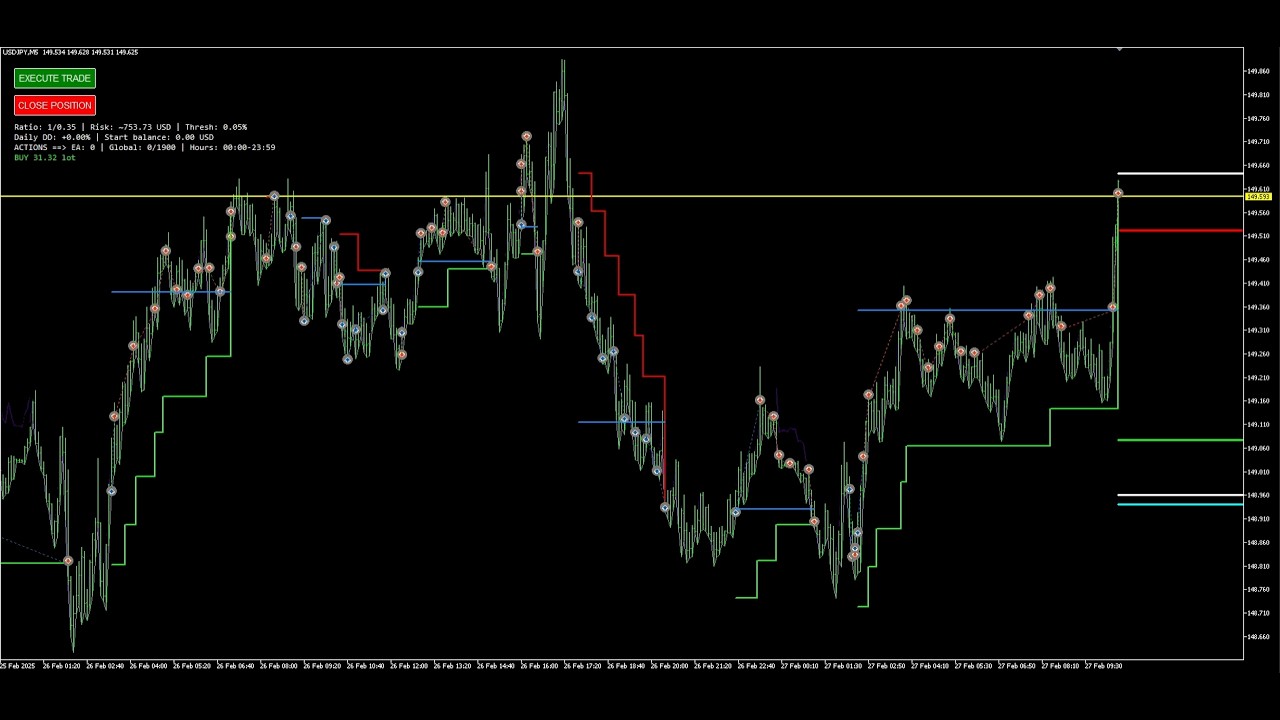Click the 149.810 price scale label
1280x720 pixels.
coord(1258,95)
